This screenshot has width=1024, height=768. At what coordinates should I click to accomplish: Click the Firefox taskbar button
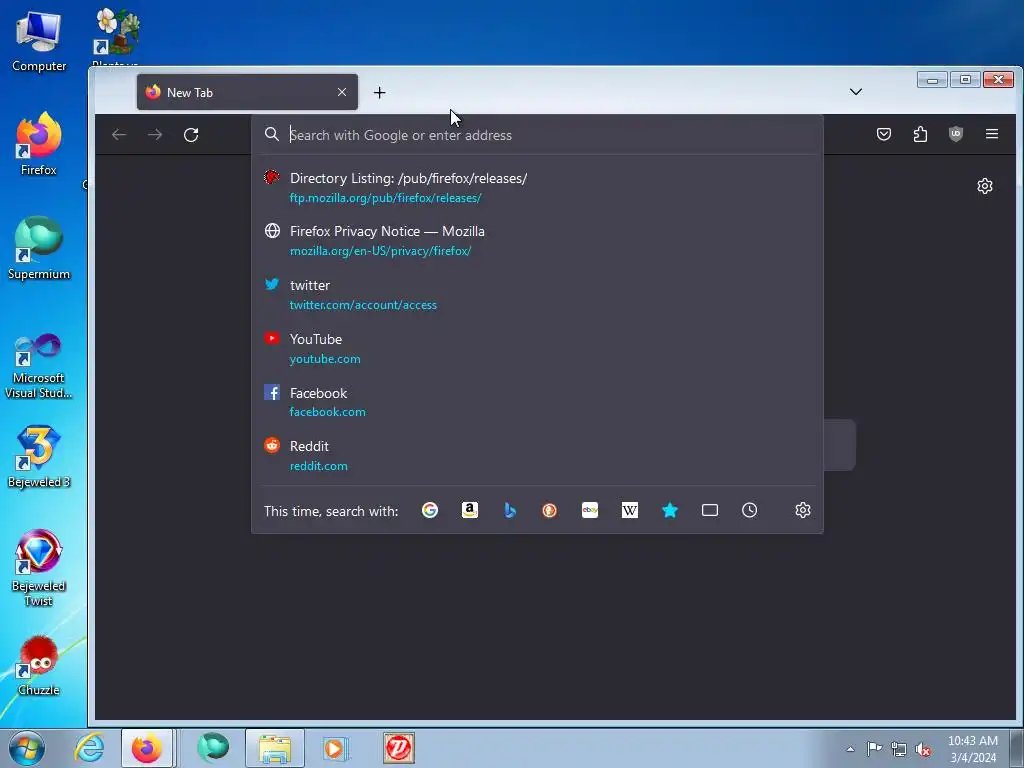coord(147,748)
